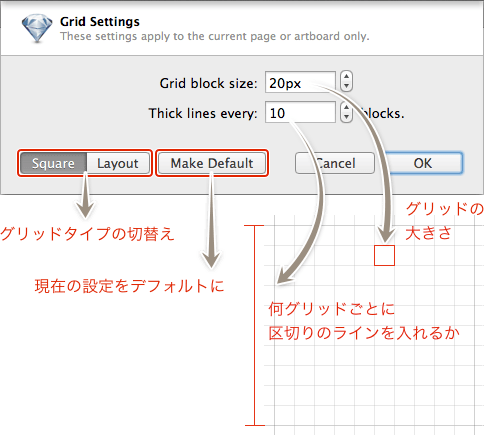The image size is (484, 435).
Task: Confirm grid settings with OK
Action: [x=423, y=163]
